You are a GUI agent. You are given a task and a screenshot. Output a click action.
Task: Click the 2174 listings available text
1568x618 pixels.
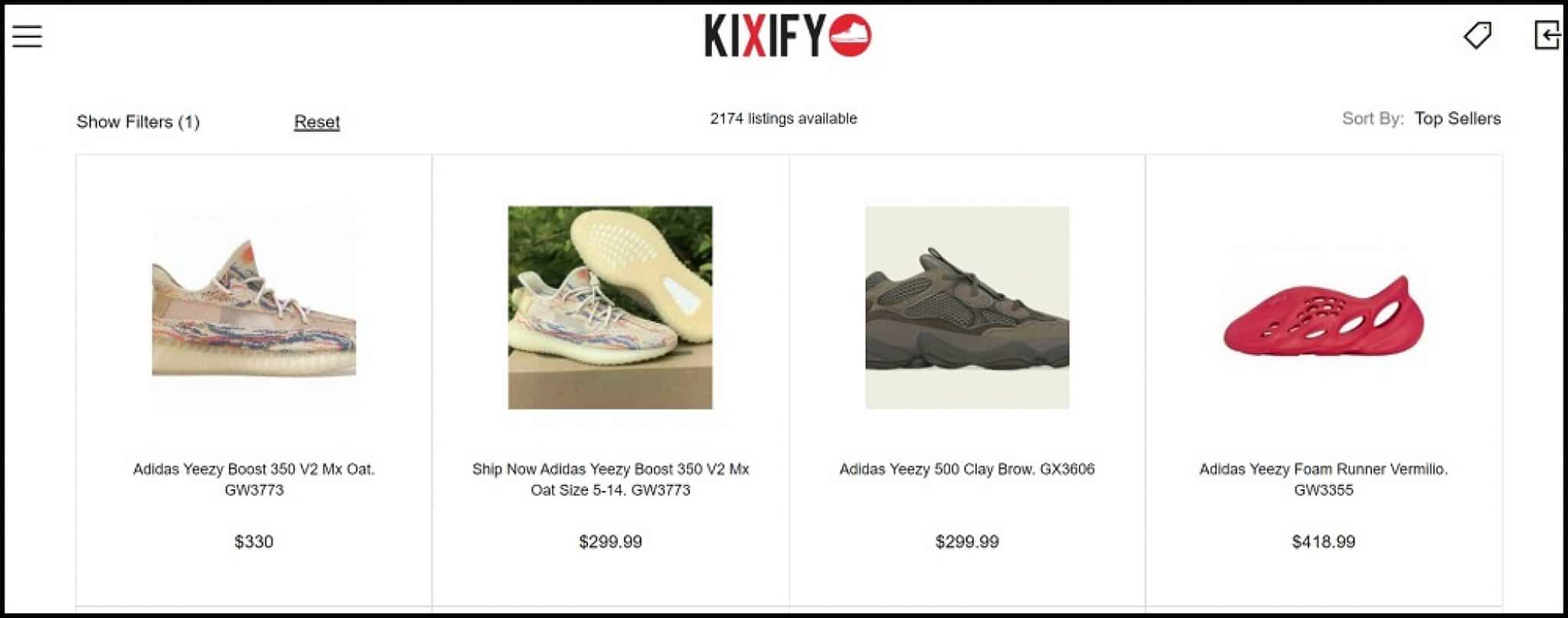(783, 119)
